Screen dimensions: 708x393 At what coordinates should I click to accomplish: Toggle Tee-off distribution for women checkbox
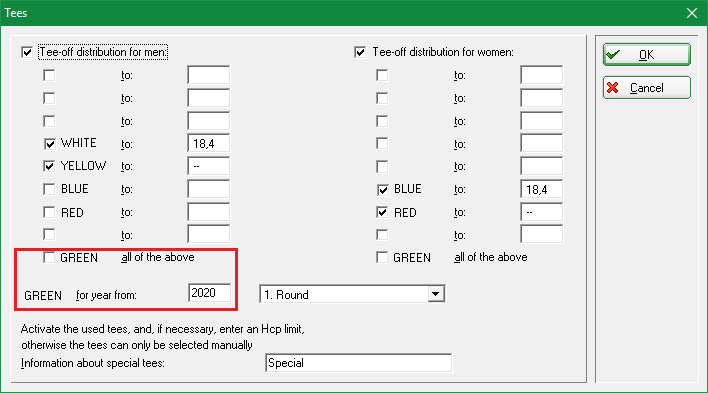point(360,52)
